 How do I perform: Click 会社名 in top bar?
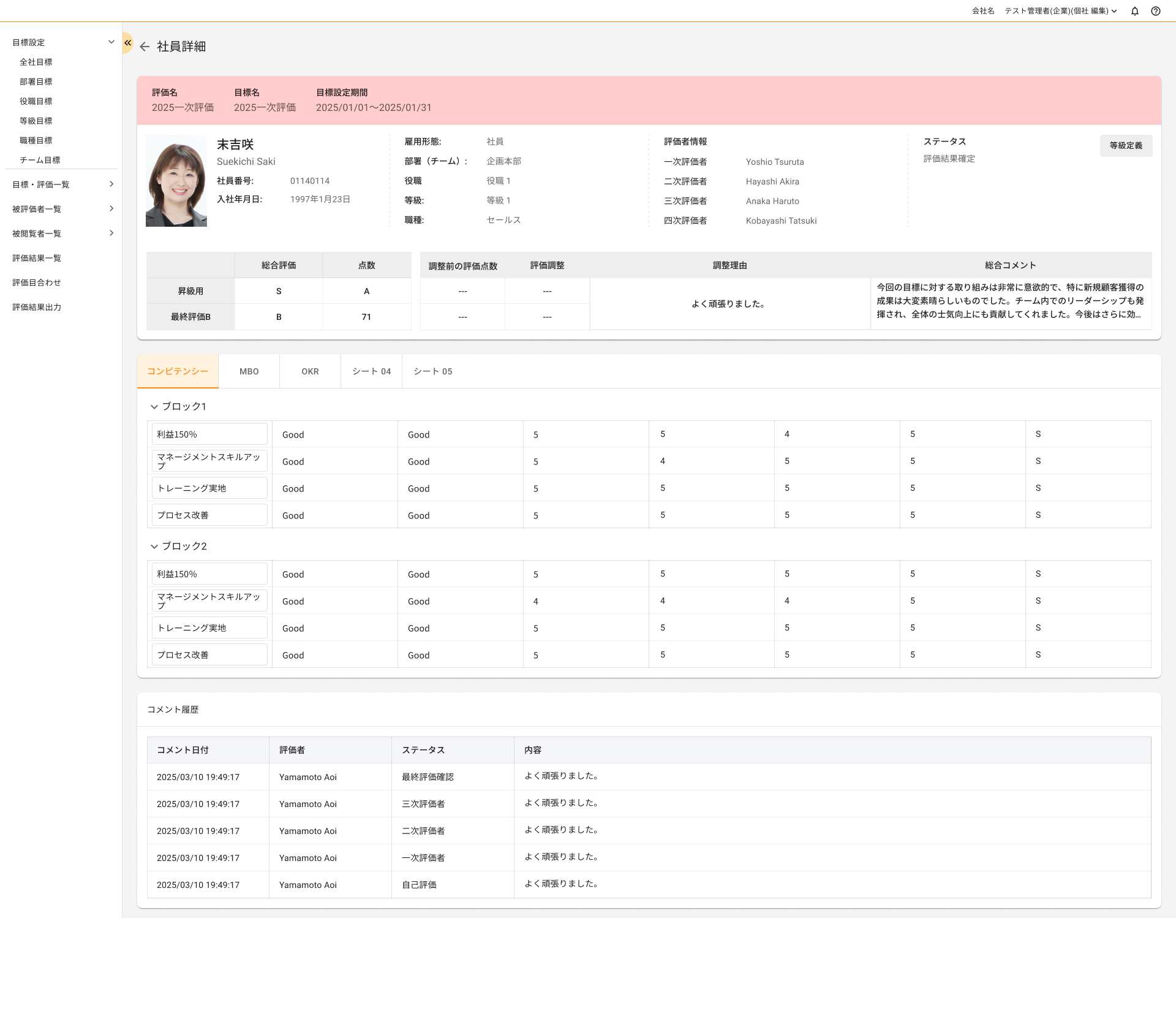pyautogui.click(x=983, y=11)
